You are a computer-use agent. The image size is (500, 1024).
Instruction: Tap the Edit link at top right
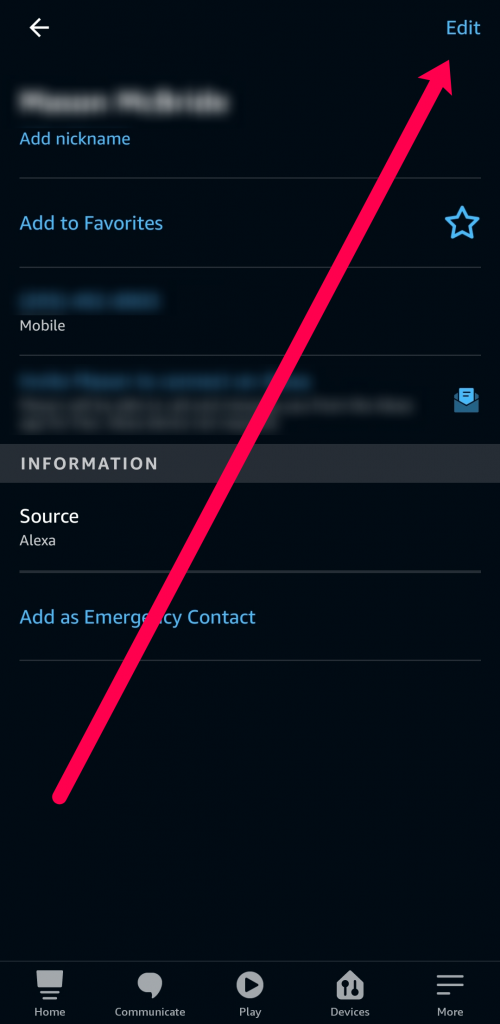coord(463,27)
